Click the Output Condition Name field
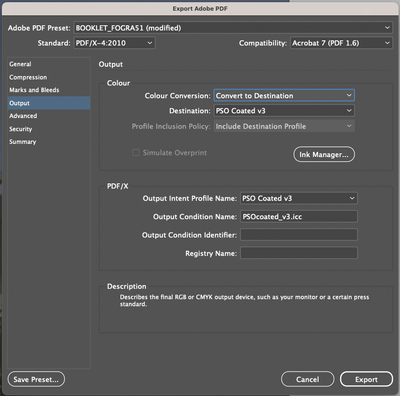 [x=299, y=217]
